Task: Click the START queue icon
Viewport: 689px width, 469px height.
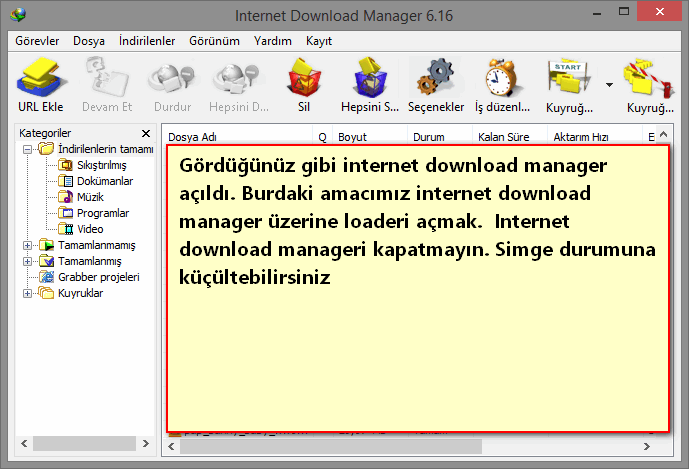Action: pyautogui.click(x=569, y=77)
